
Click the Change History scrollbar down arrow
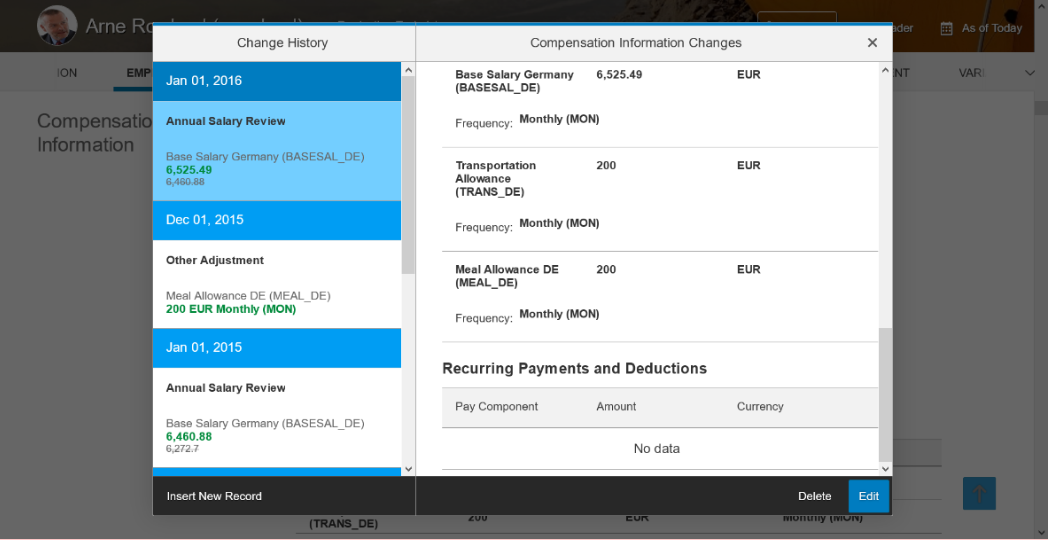pyautogui.click(x=408, y=469)
